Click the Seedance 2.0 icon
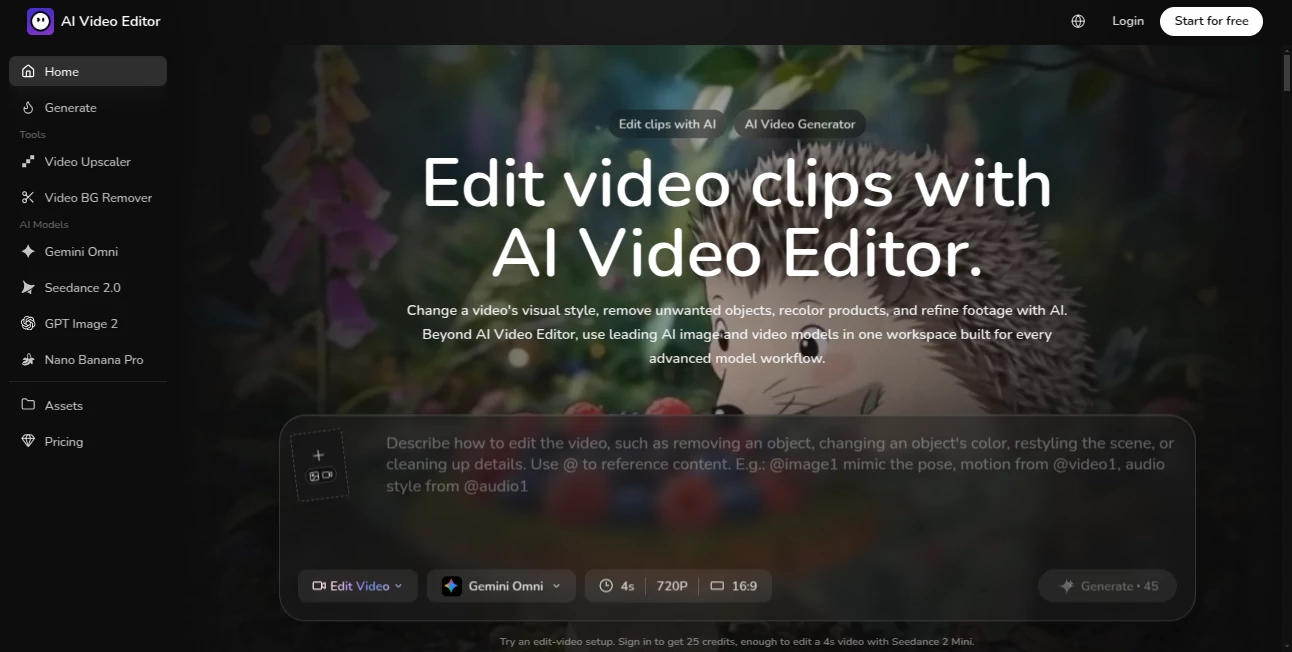The image size is (1292, 652). coord(28,288)
